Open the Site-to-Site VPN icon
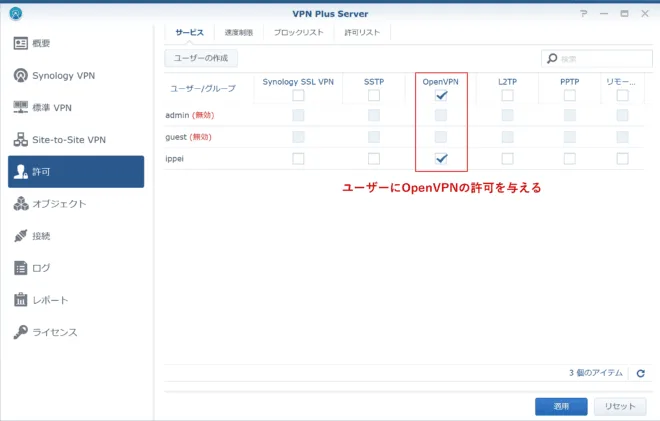Screen dimensions: 660x421 (x=21, y=139)
